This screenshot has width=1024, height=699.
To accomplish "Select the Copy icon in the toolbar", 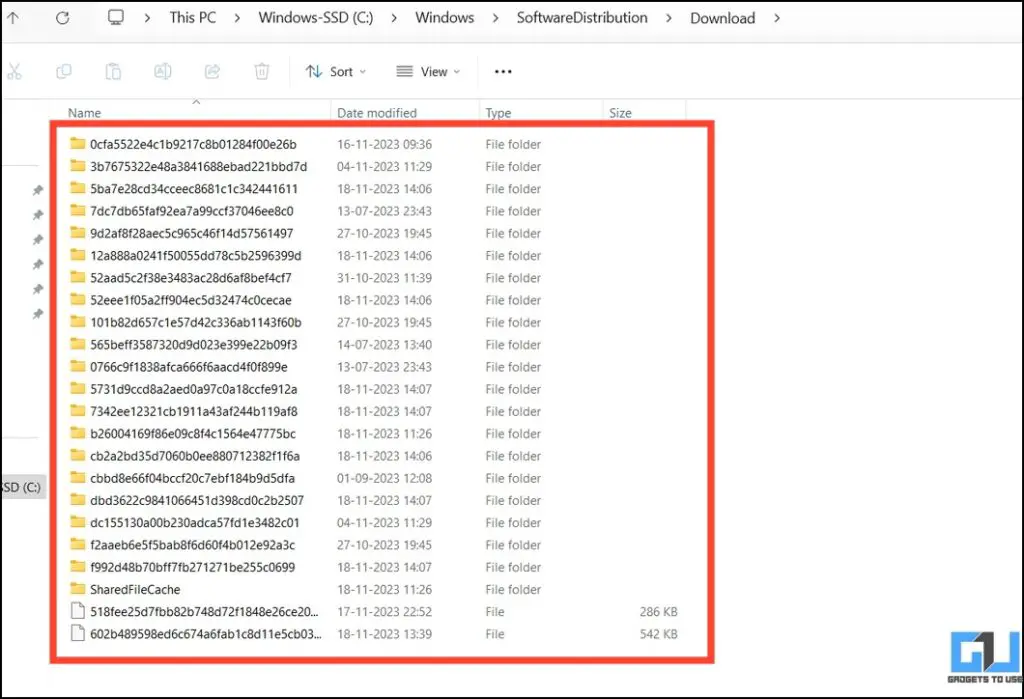I will [62, 71].
